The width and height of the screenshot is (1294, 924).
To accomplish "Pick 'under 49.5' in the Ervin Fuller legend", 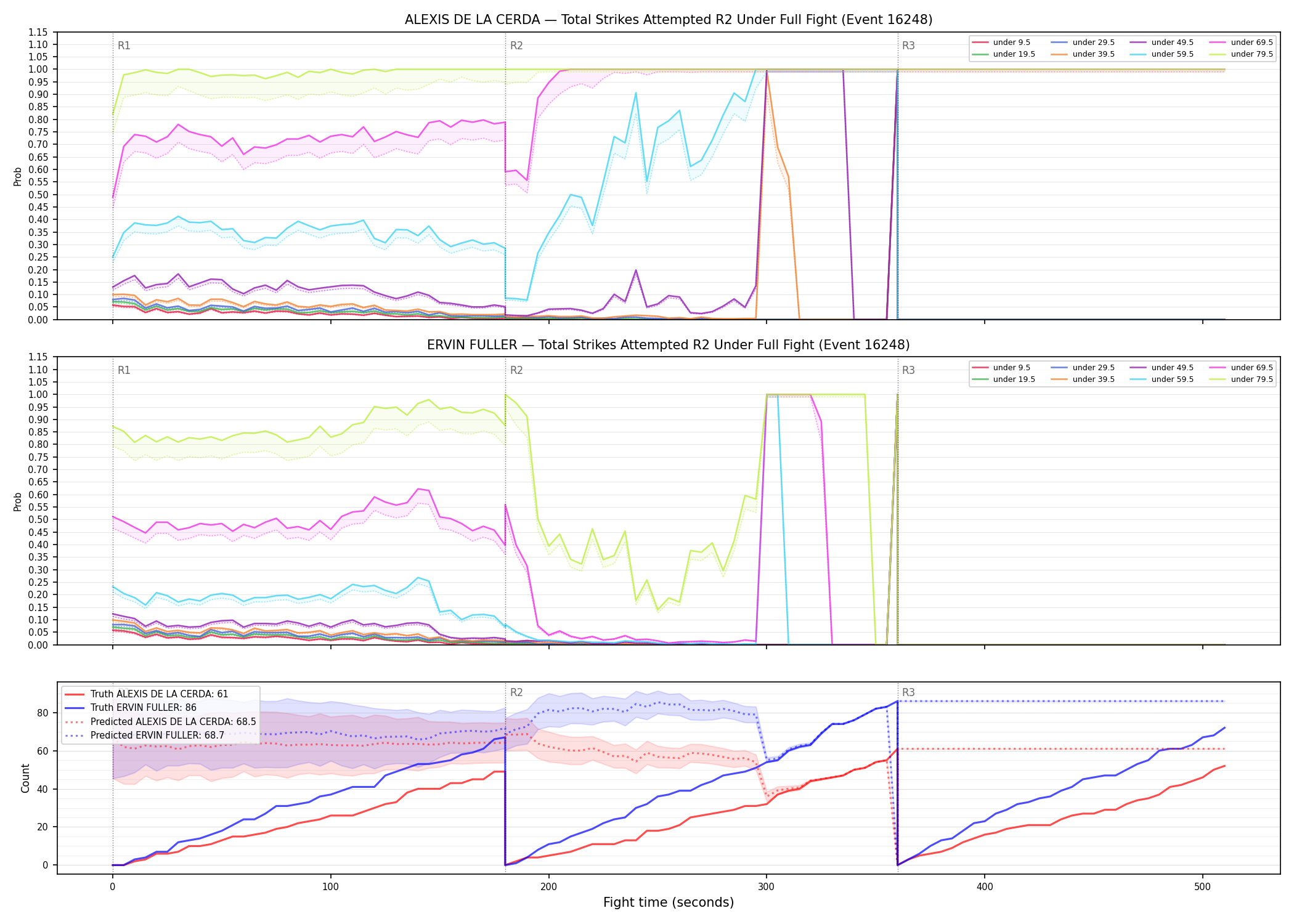I will [1162, 368].
